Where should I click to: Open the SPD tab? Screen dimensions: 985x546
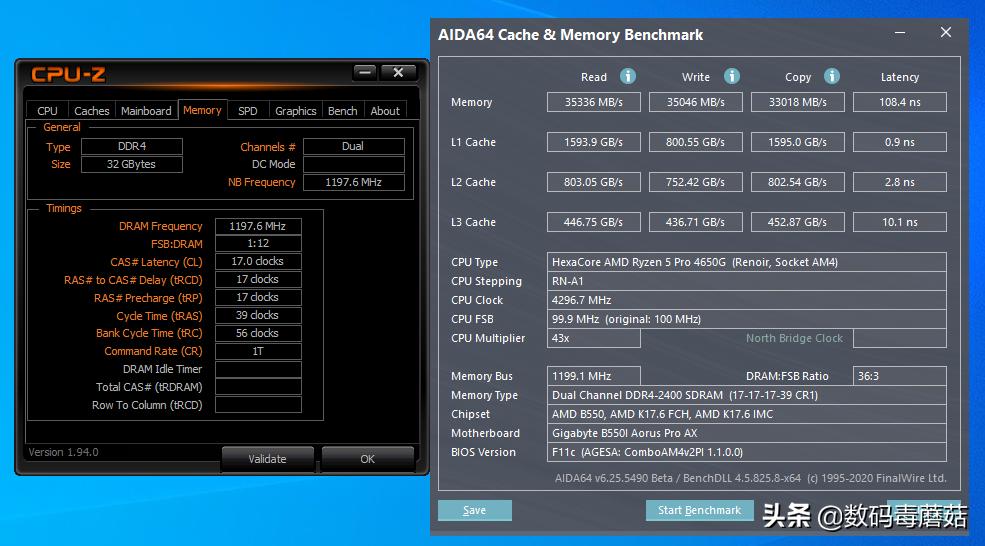tap(247, 111)
